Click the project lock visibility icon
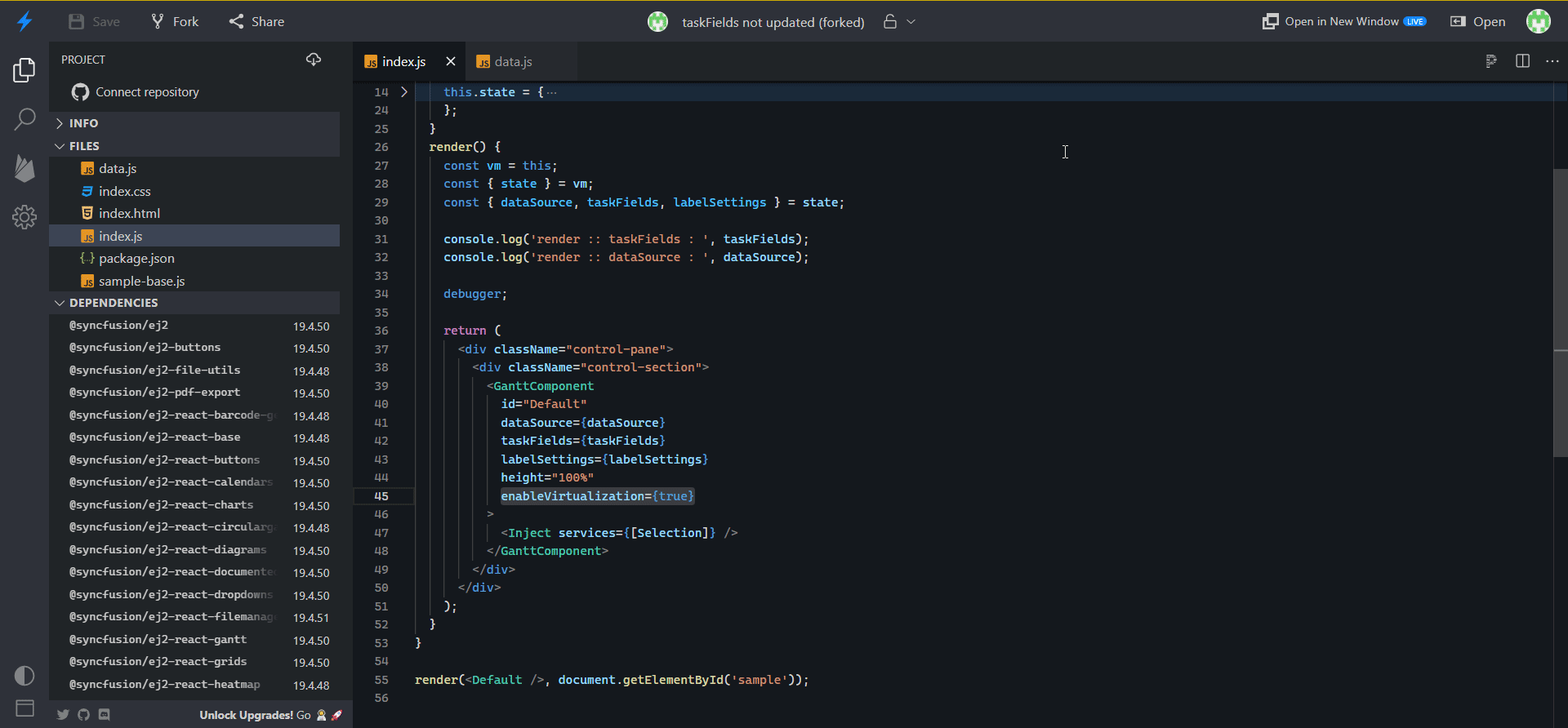The width and height of the screenshot is (1568, 728). [890, 22]
